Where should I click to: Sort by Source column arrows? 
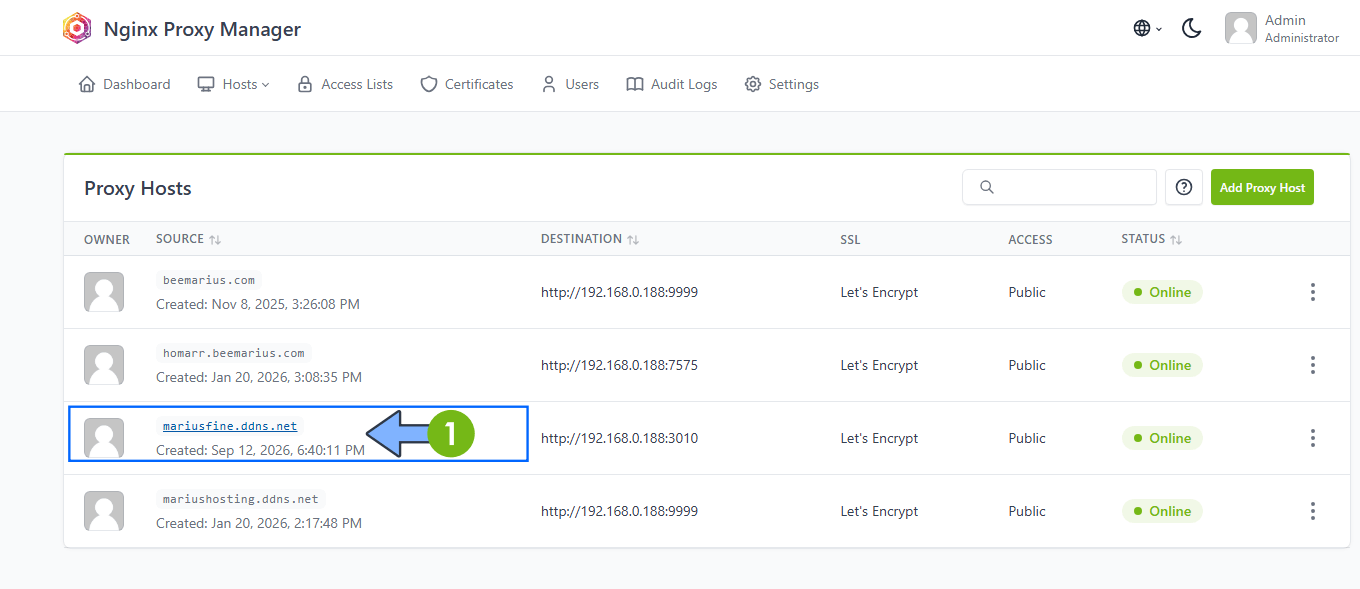(x=215, y=240)
